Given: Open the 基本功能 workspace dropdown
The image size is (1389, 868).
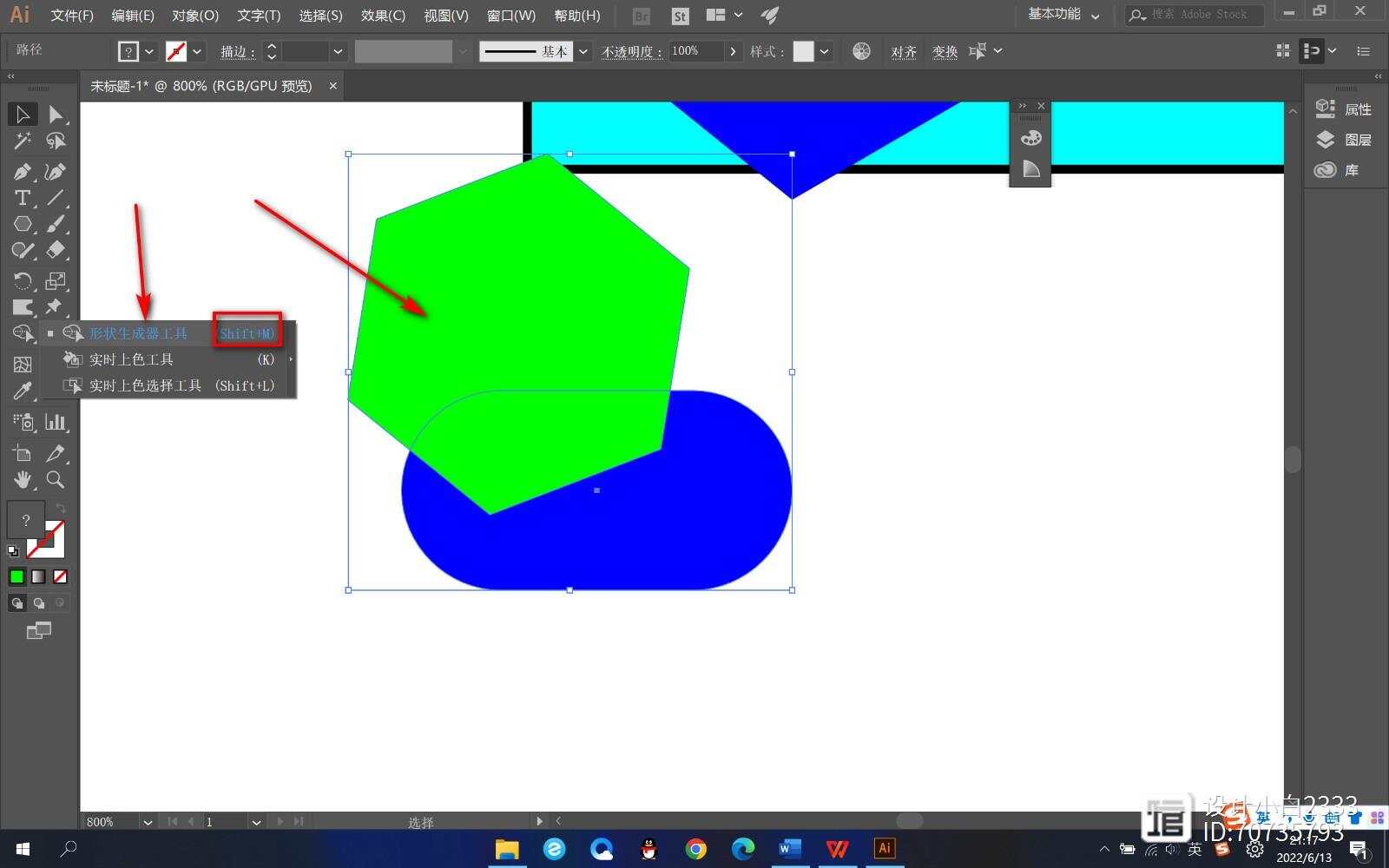Looking at the screenshot, I should point(1063,15).
